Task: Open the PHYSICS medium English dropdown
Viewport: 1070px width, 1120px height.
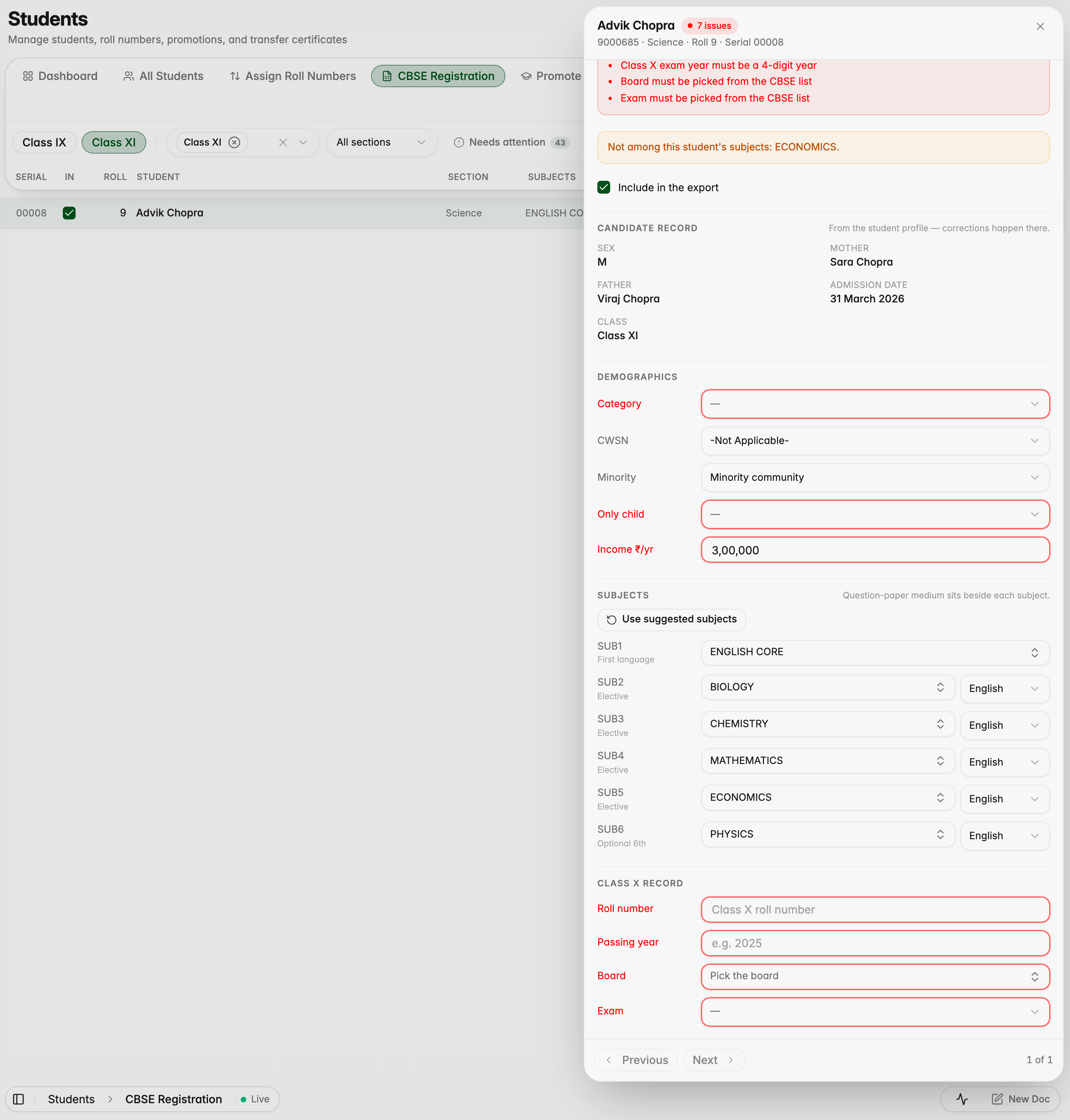Action: click(x=1004, y=836)
